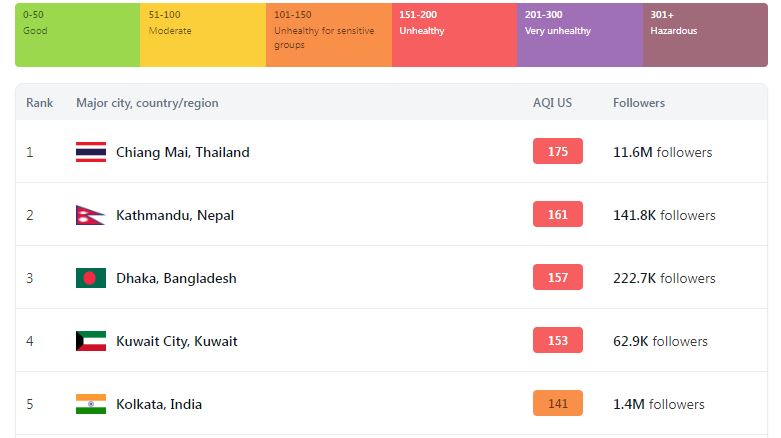This screenshot has height=438, width=781.
Task: Click the orange 141 AQI badge
Action: tap(558, 403)
